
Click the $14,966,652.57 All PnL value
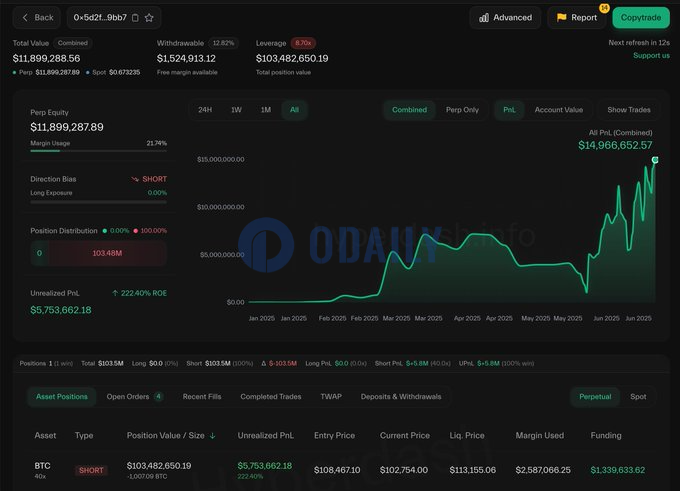[x=615, y=145]
